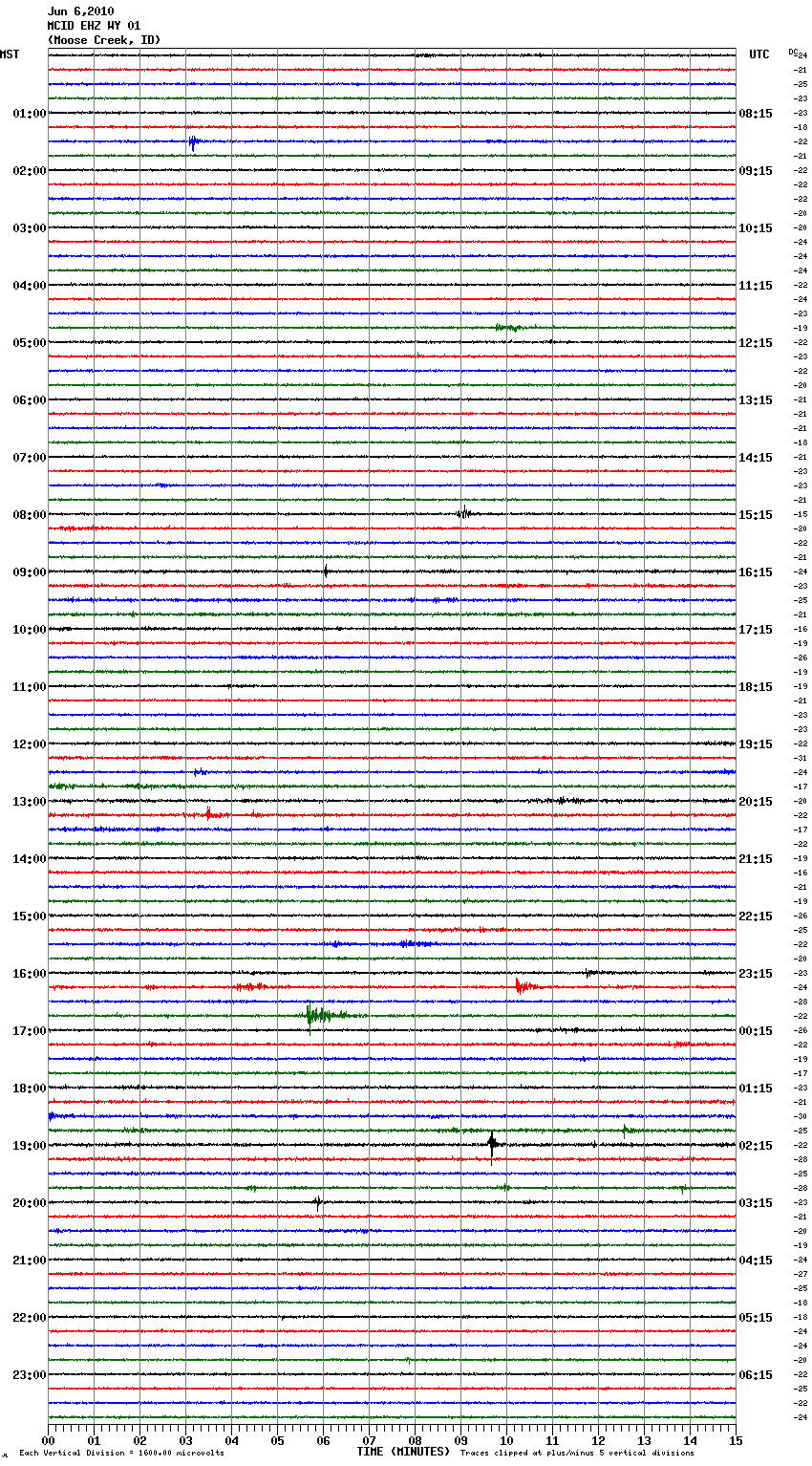Select the '12:15' UTC time label
This screenshot has width=812, height=1466.
(x=756, y=343)
